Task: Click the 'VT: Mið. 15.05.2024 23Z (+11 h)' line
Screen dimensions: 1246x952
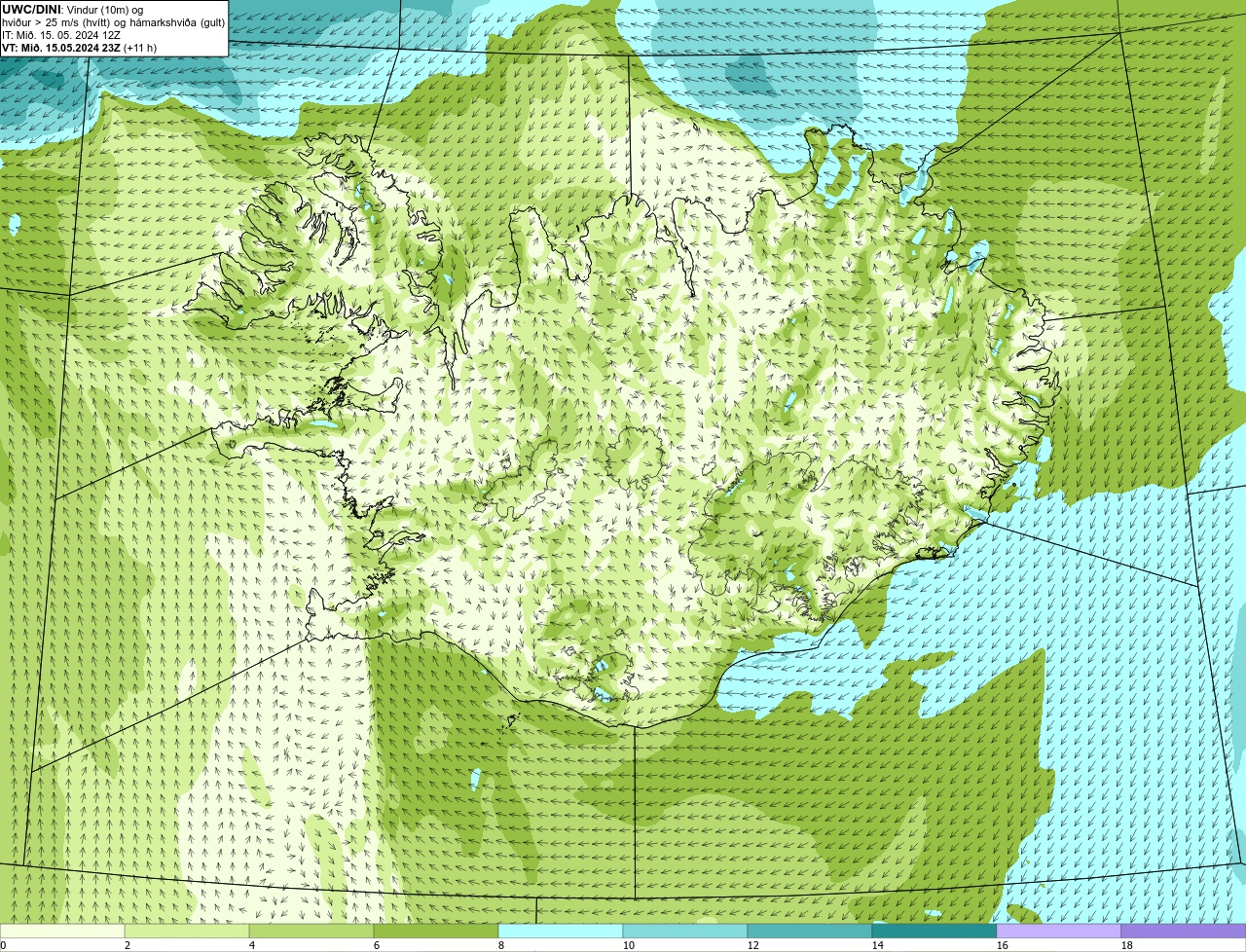Action: tap(79, 48)
